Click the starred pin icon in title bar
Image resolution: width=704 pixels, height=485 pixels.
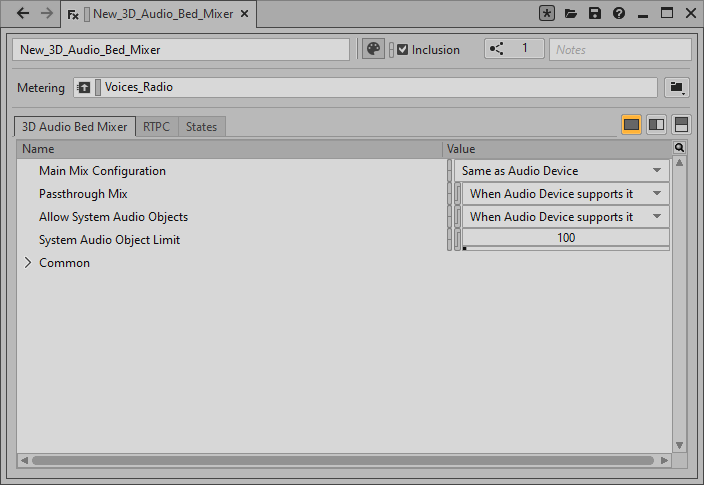point(547,14)
